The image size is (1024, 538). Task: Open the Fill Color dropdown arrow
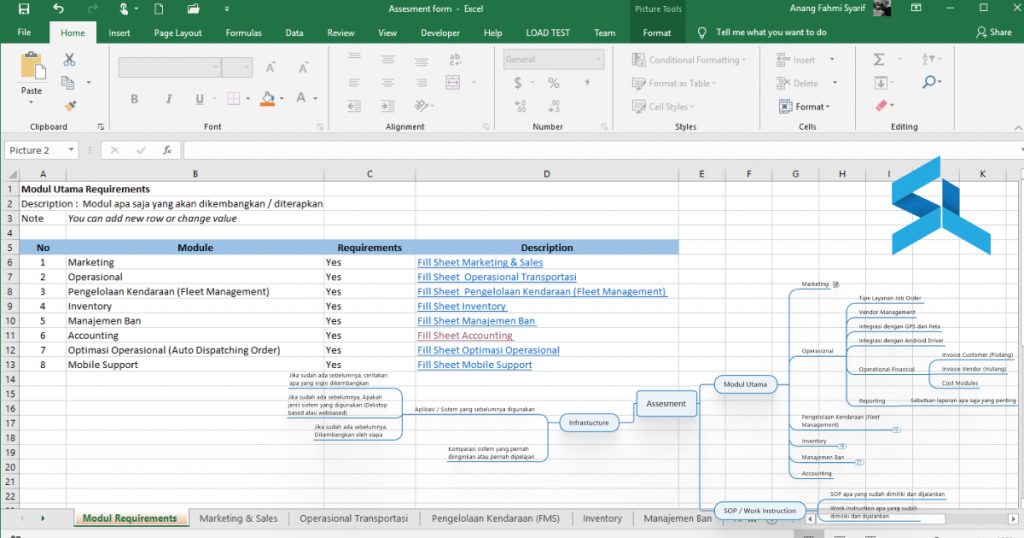point(281,99)
